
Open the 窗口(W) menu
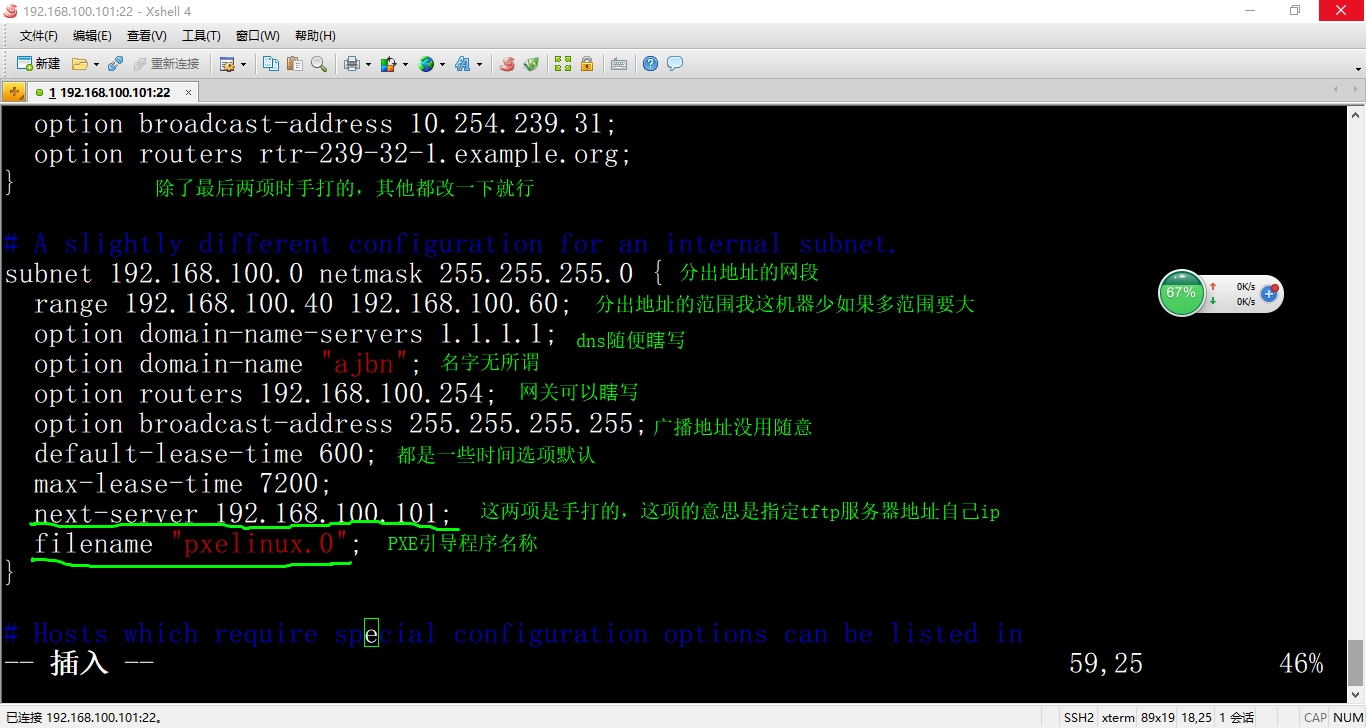tap(258, 36)
